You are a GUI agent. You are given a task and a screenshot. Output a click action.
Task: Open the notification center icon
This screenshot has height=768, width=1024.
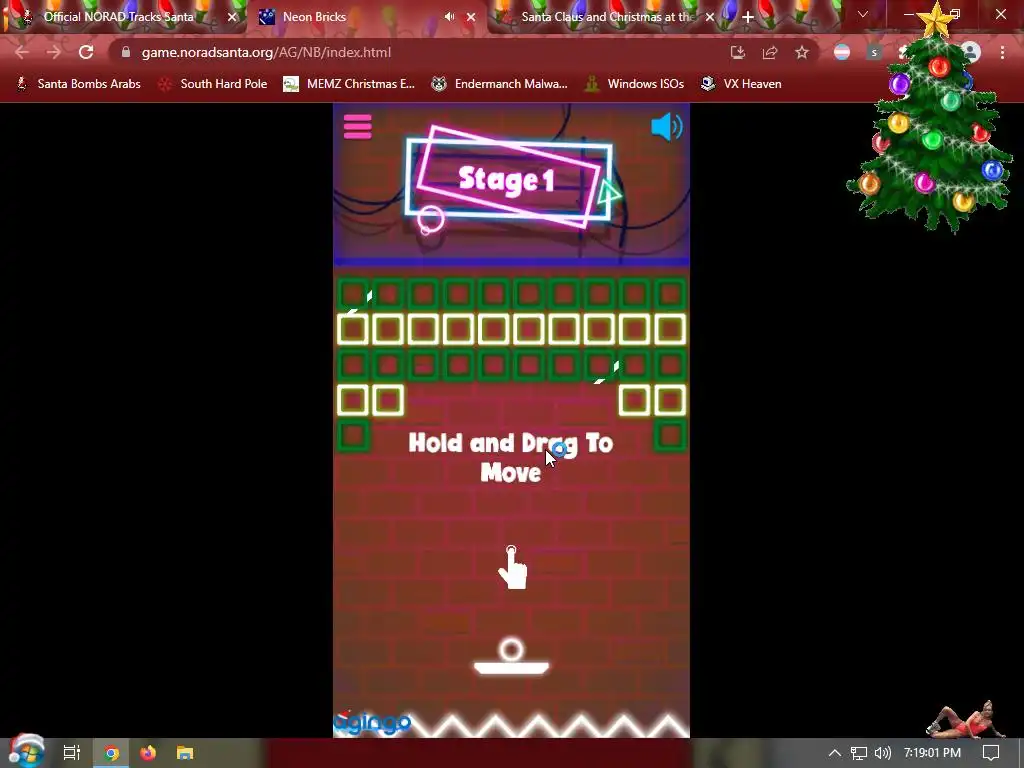pyautogui.click(x=991, y=753)
